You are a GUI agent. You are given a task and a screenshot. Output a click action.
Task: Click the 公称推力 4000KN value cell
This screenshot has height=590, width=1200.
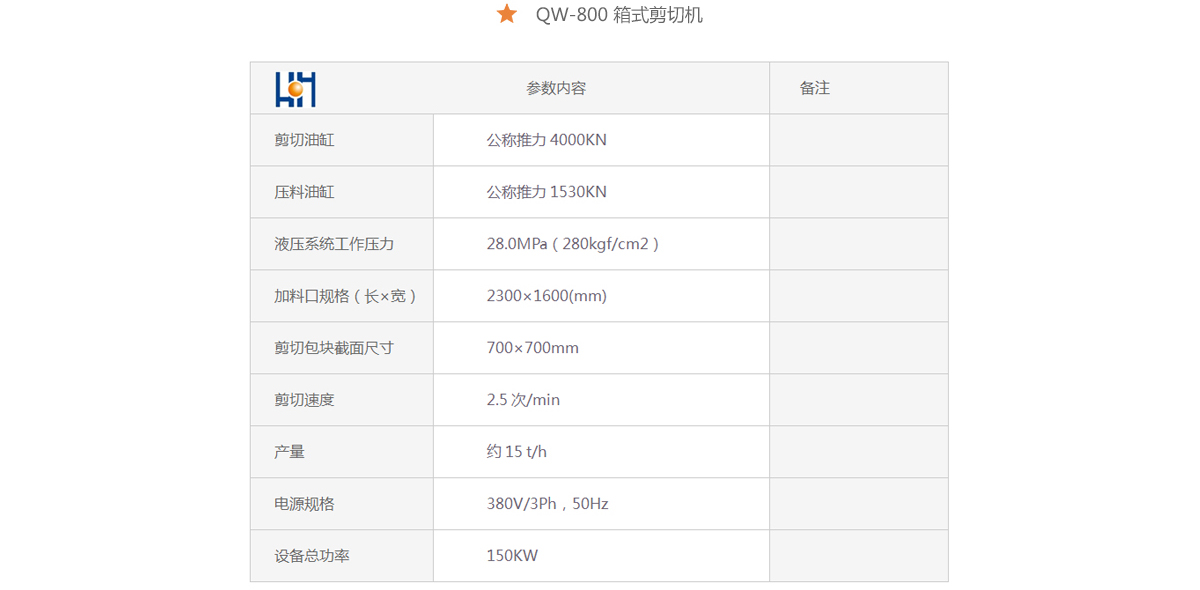point(546,140)
